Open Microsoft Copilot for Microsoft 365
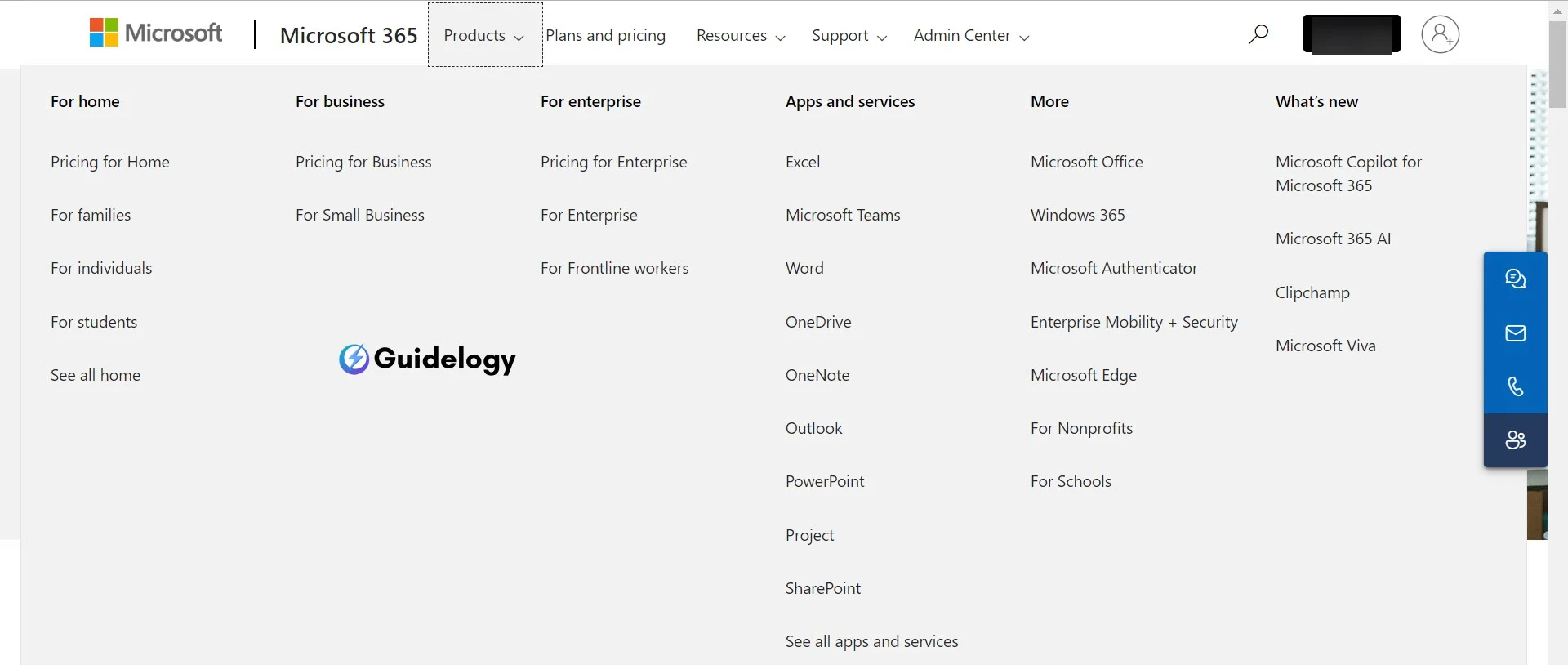 [1348, 173]
